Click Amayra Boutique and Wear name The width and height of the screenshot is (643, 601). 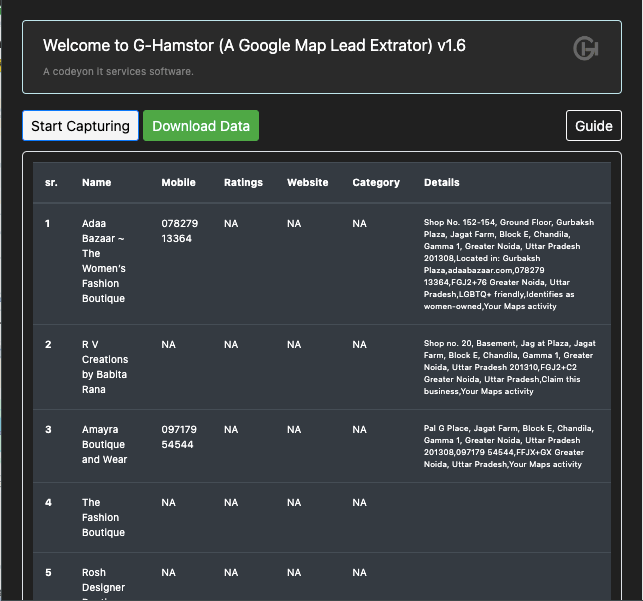coord(104,444)
